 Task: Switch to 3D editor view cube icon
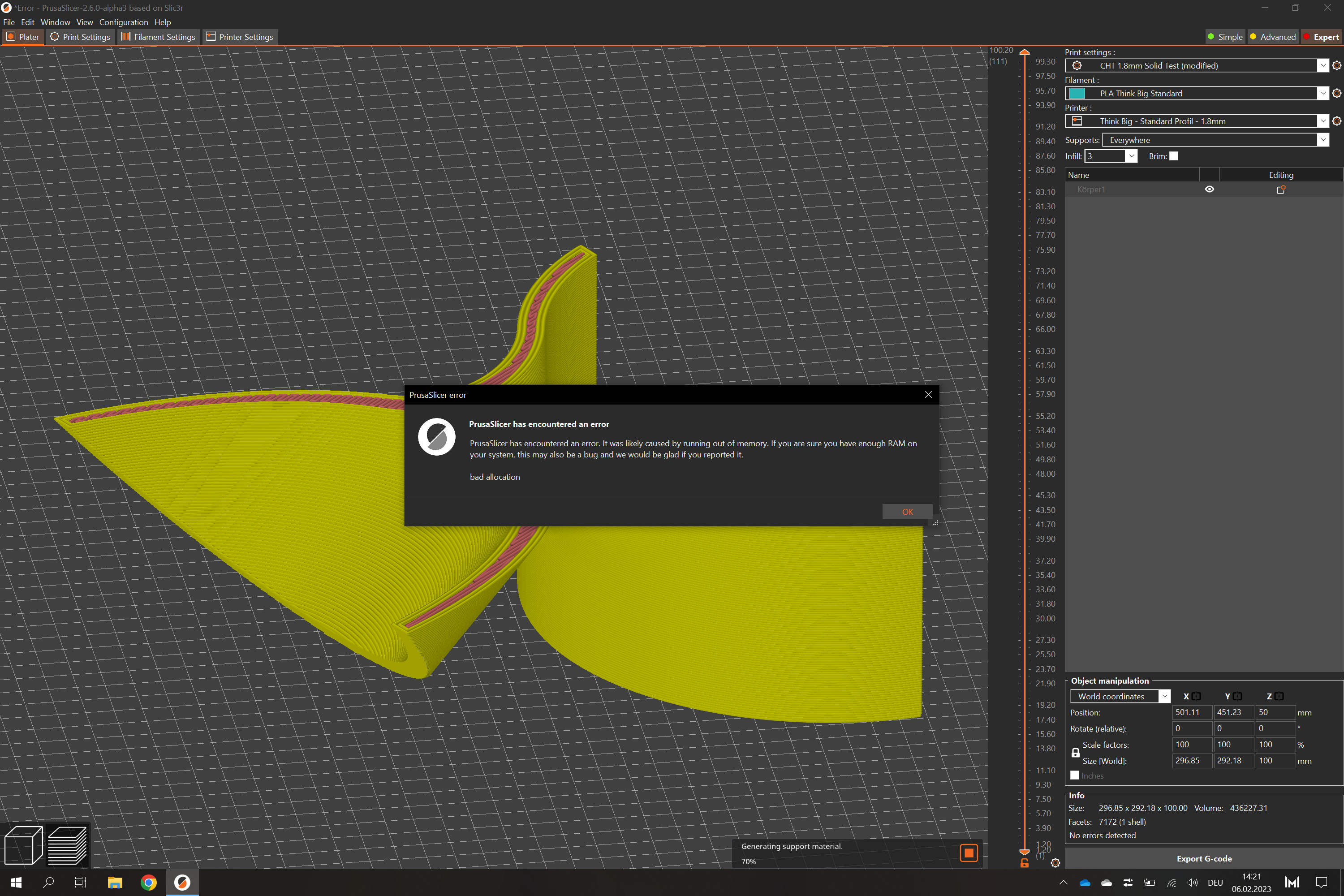point(23,844)
